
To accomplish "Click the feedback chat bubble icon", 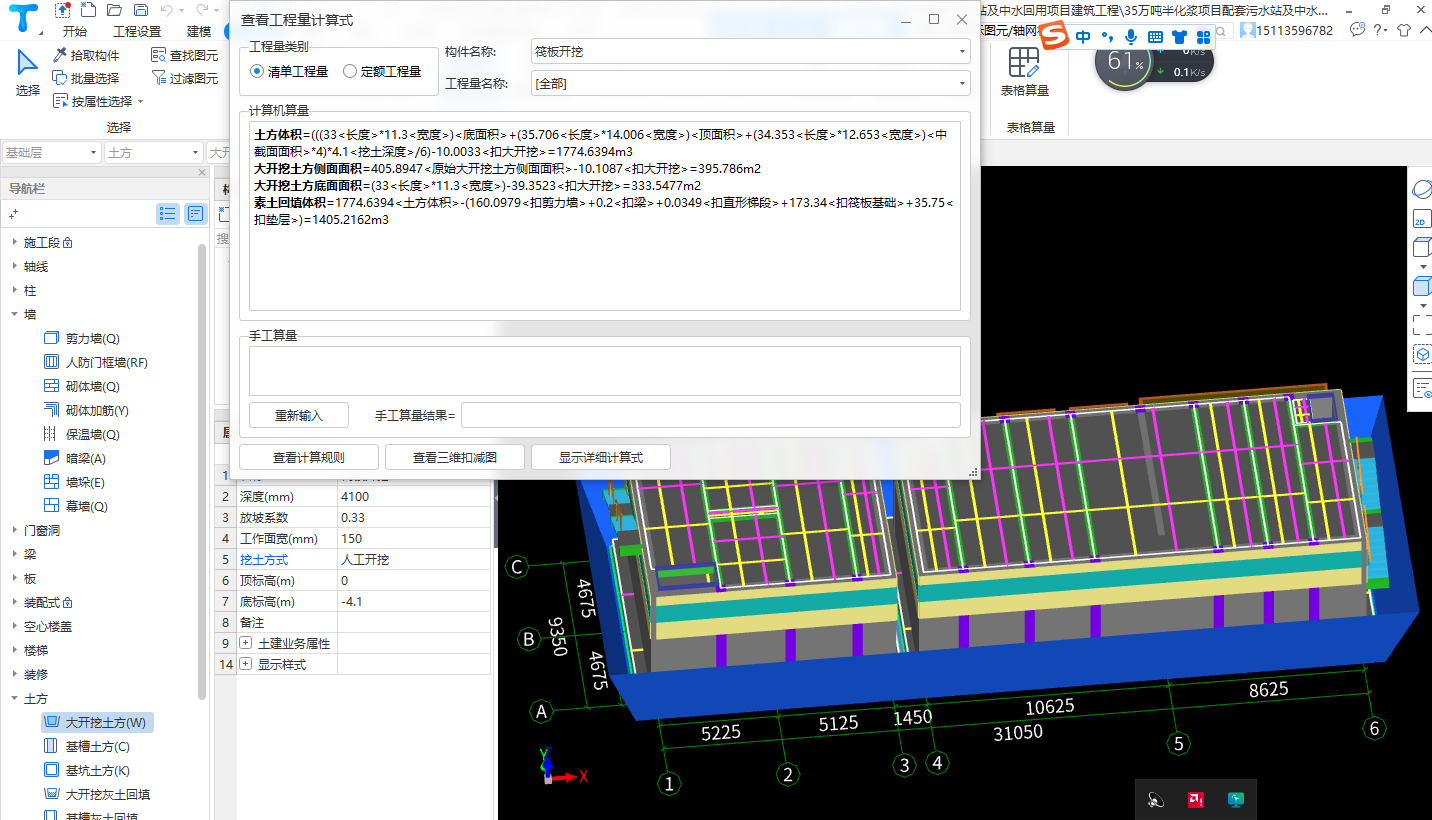I will (x=1357, y=30).
